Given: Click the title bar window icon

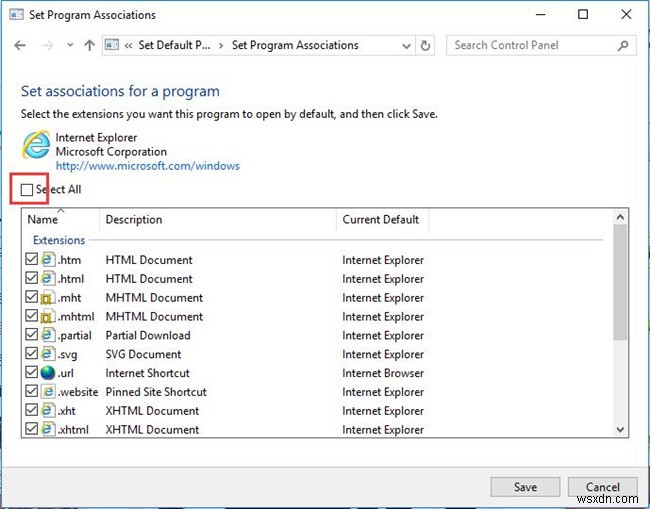Looking at the screenshot, I should (x=16, y=15).
